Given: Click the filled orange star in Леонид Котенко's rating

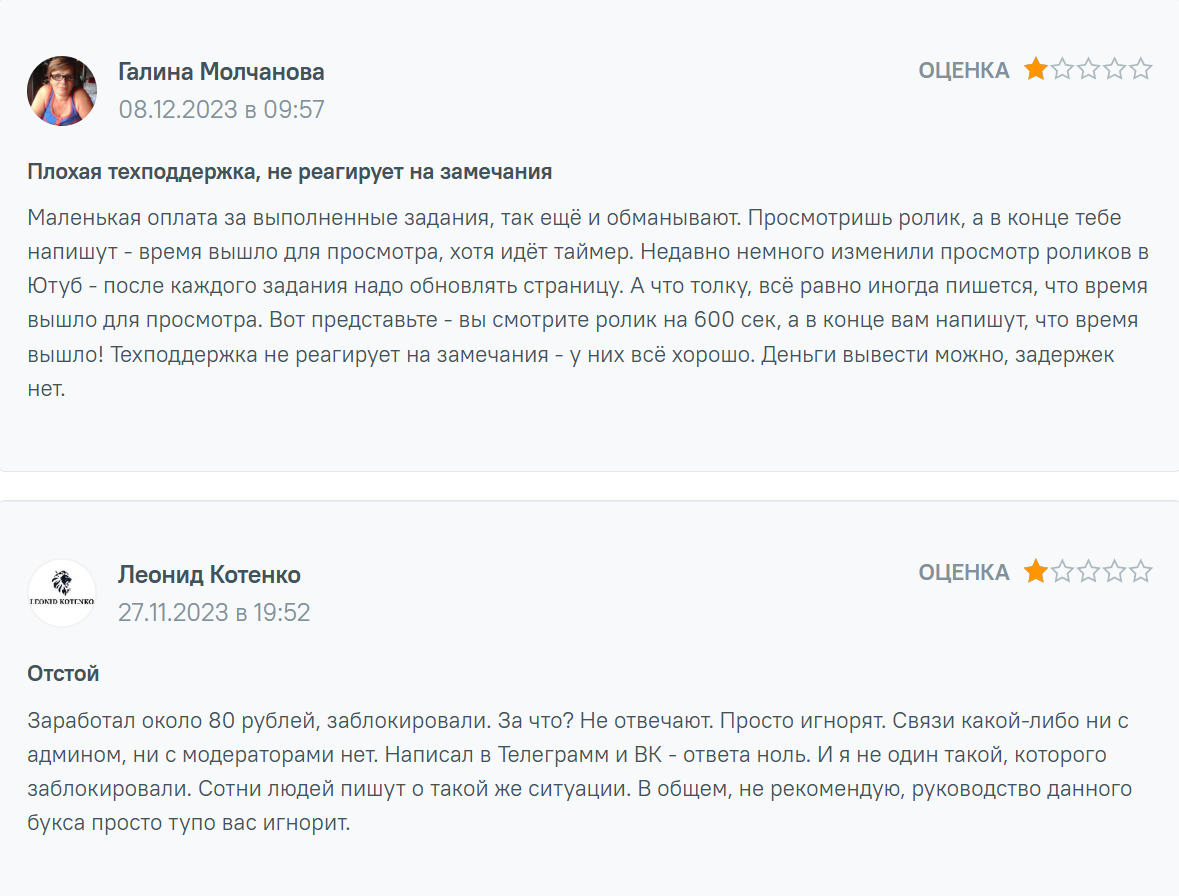Looking at the screenshot, I should coord(1036,572).
